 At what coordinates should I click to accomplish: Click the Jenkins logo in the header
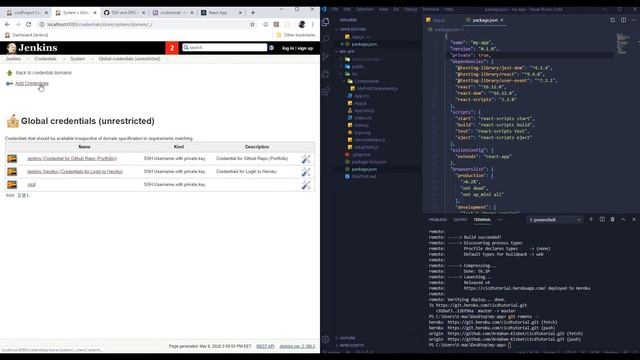coord(32,48)
